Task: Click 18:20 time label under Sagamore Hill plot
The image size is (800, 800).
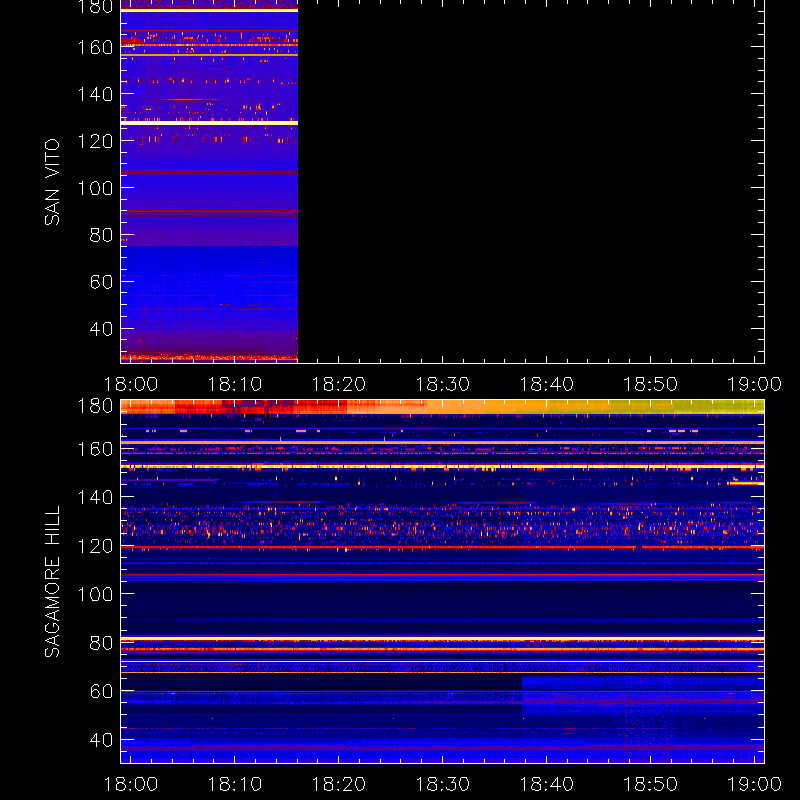Action: coord(339,784)
